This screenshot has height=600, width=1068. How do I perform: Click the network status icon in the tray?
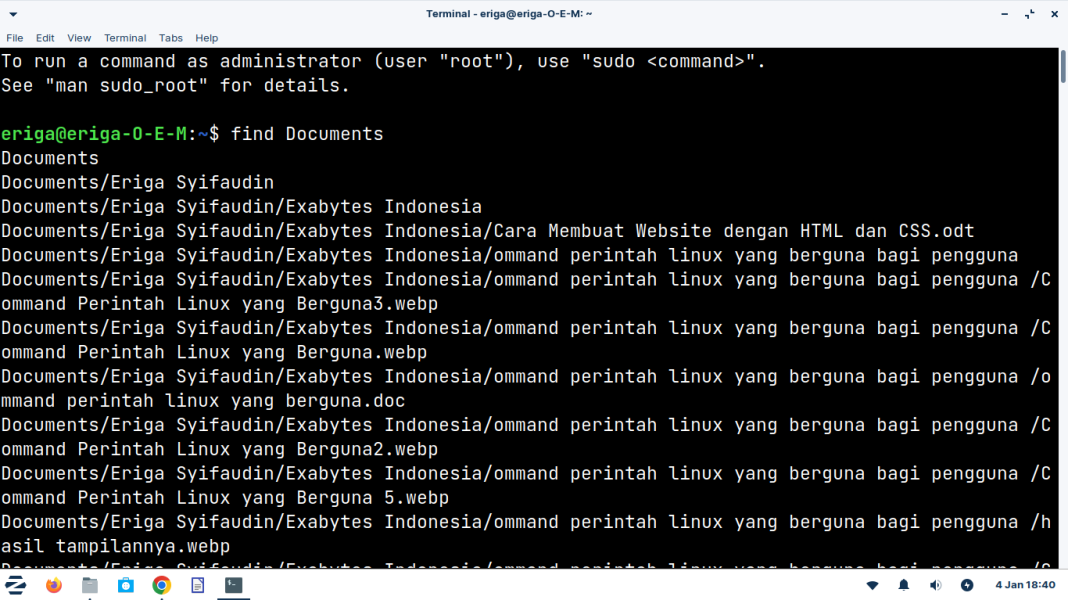point(872,585)
